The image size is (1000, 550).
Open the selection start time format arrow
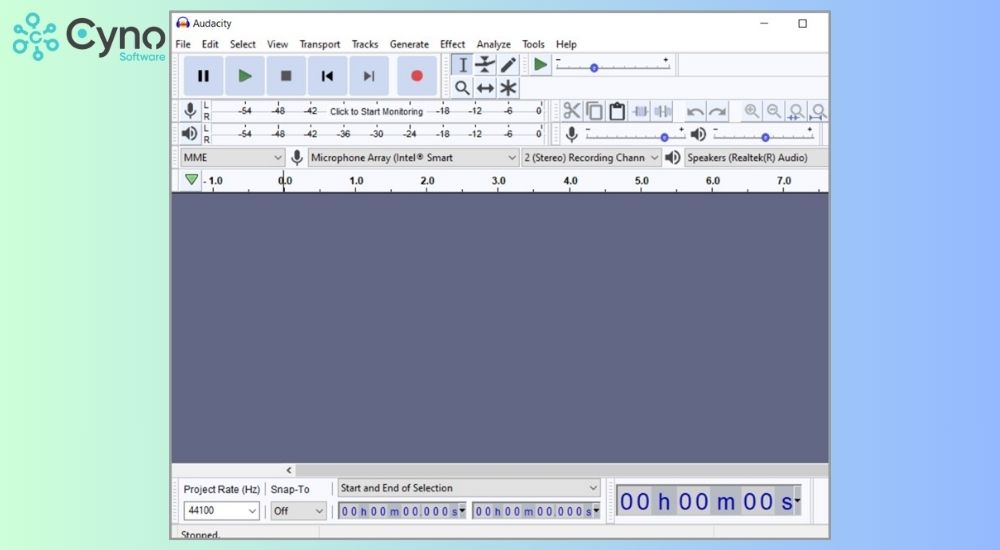tap(462, 510)
